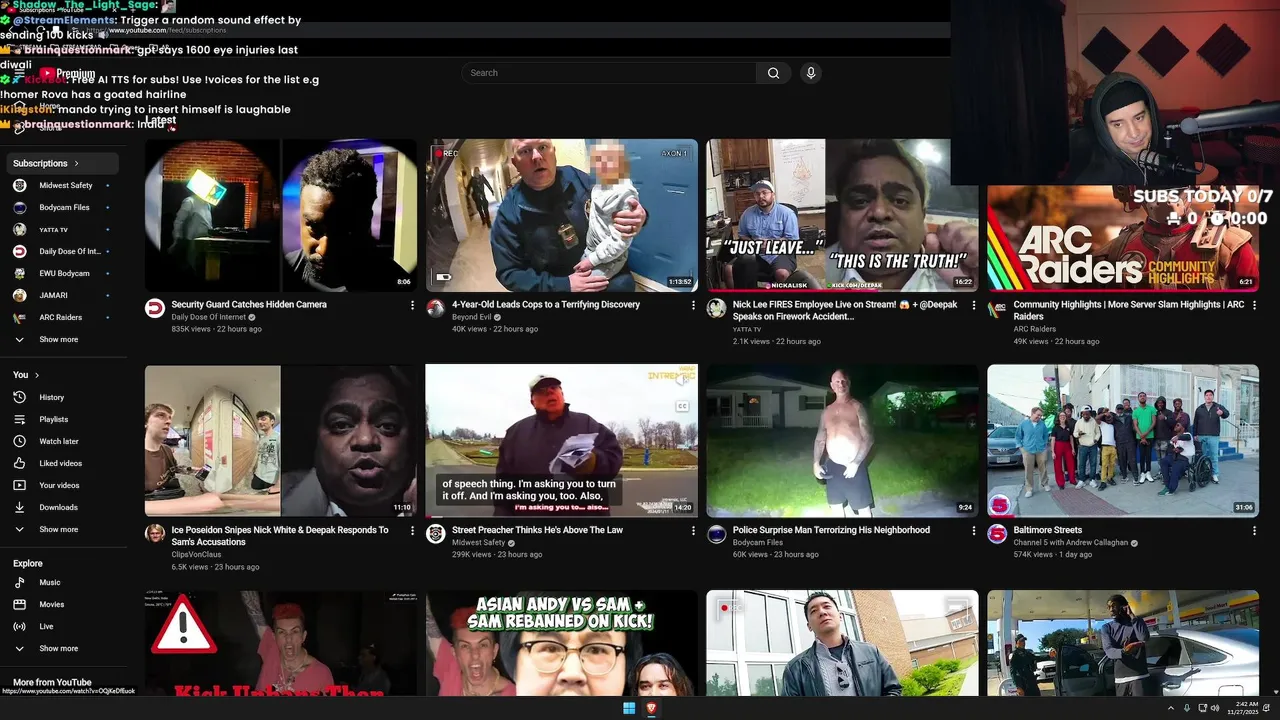The image size is (1280, 720).
Task: Click the Search input field
Action: 610,73
